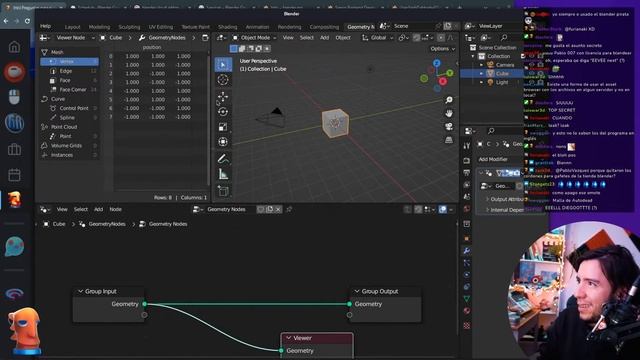Image resolution: width=640 pixels, height=360 pixels.
Task: Click the red X axis on navigation gizmo
Action: 442,82
